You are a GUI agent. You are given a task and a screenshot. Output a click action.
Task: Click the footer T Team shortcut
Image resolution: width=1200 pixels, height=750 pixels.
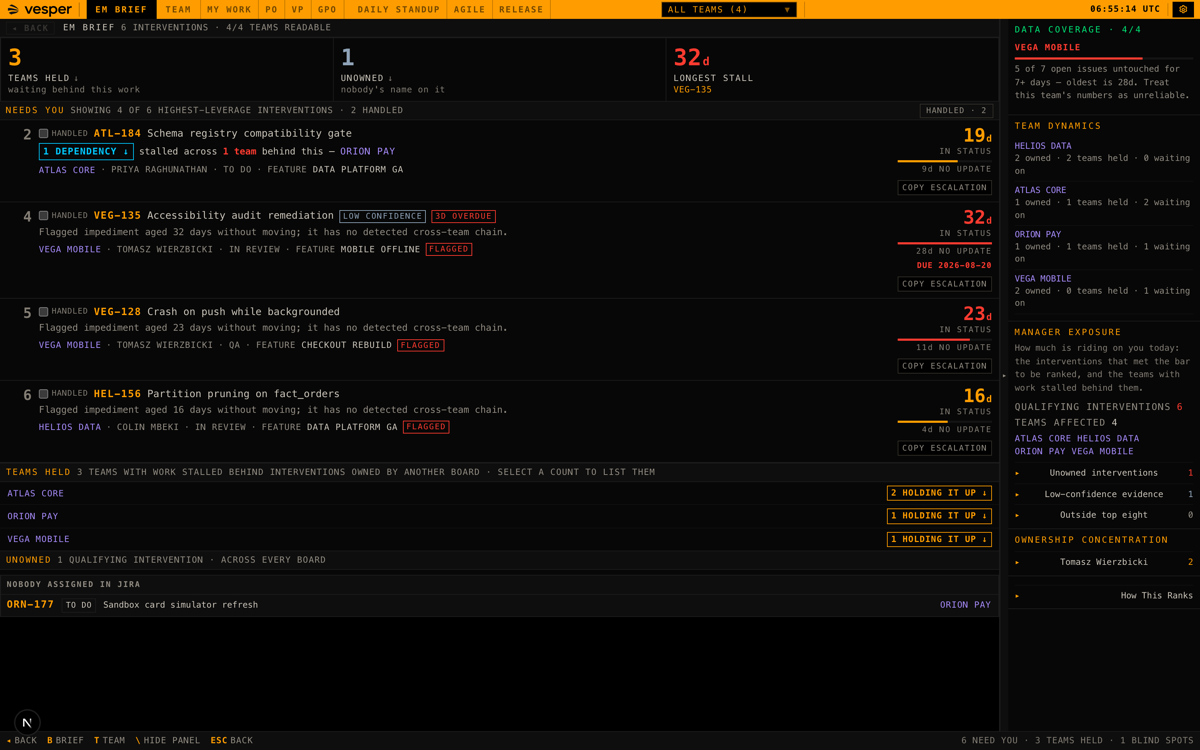[109, 740]
